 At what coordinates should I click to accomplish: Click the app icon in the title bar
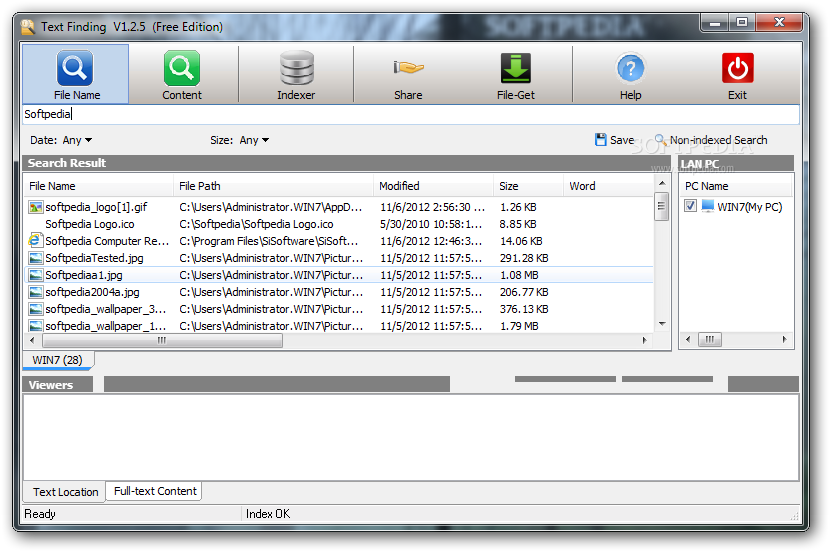coord(28,26)
